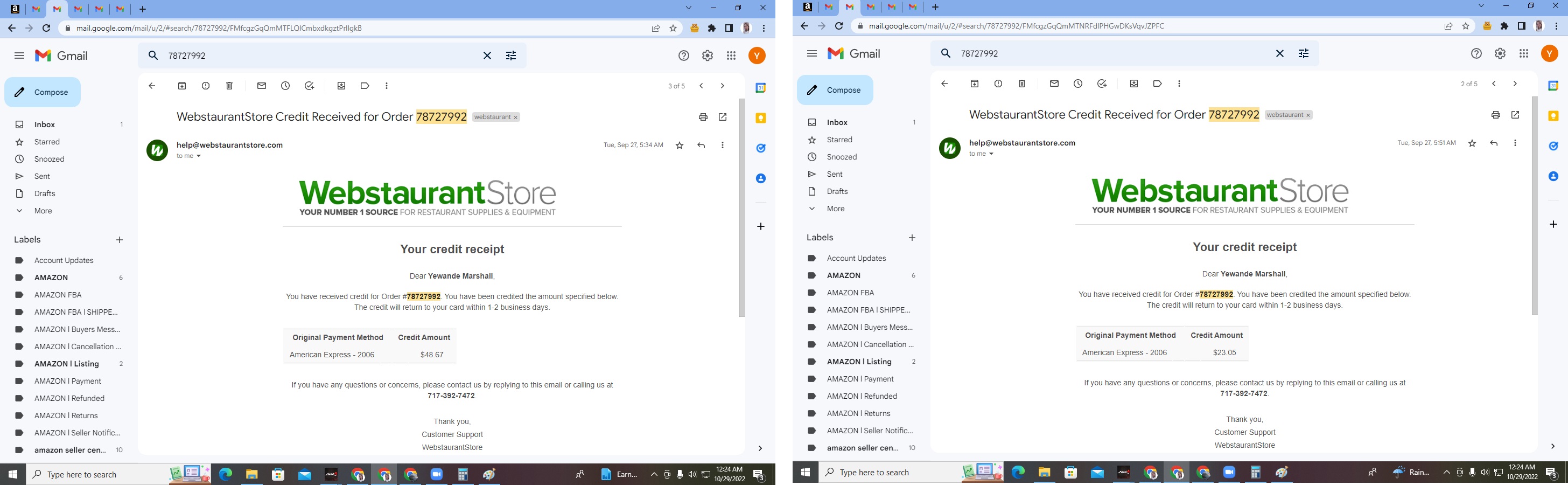Expand More in right Gmail sidebar

[835, 209]
